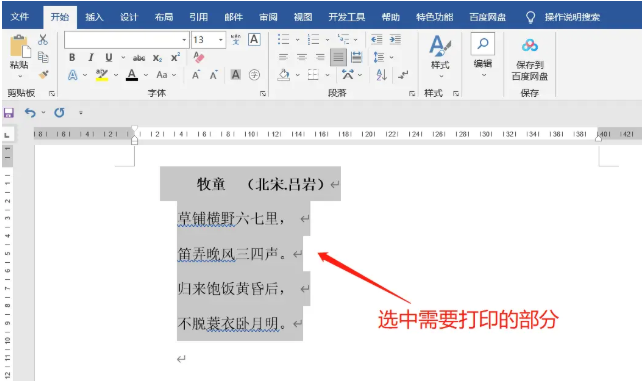Screen dimensions: 644x381
Task: Expand the Paste options arrow
Action: point(20,76)
